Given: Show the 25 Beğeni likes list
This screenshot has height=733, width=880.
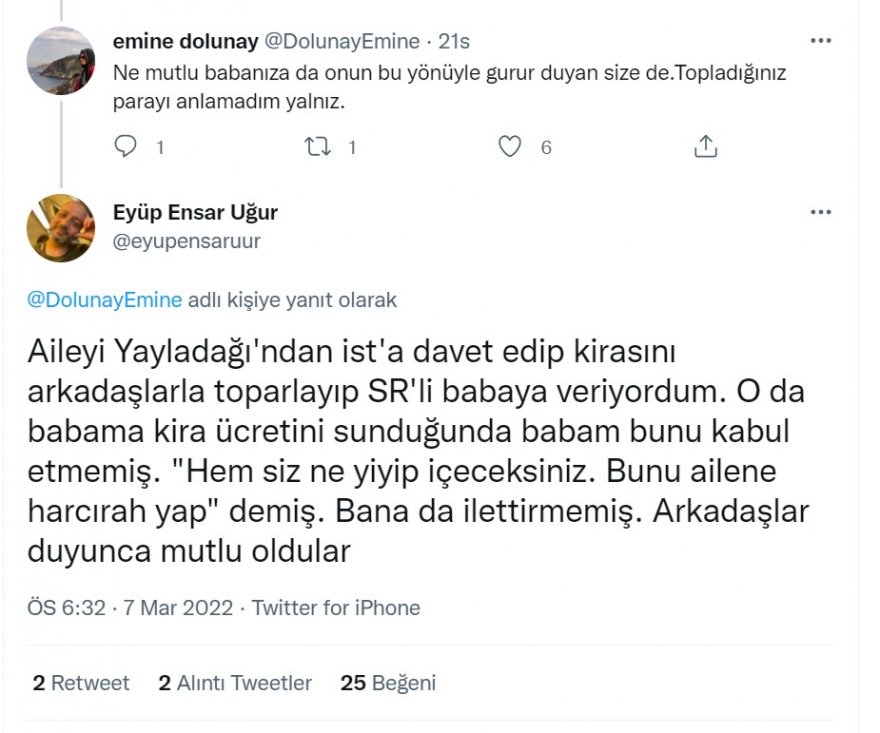Looking at the screenshot, I should click(x=388, y=683).
